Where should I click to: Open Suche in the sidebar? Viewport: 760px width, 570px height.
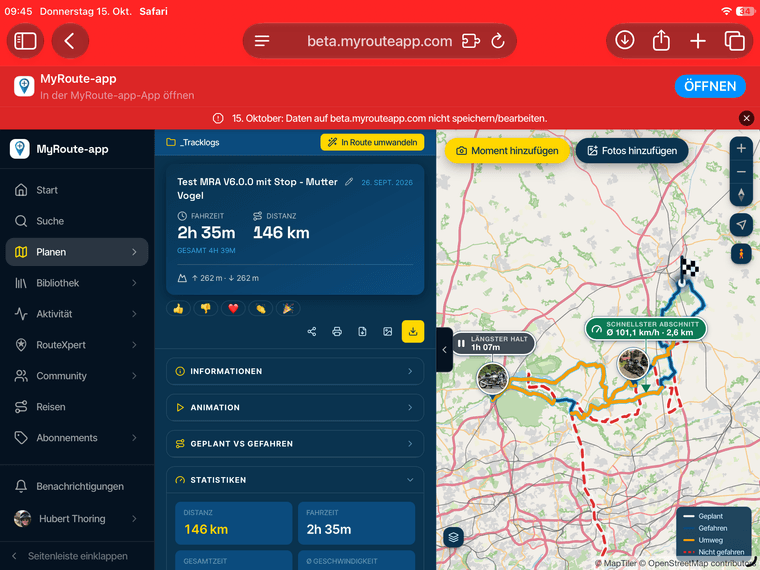click(x=77, y=221)
